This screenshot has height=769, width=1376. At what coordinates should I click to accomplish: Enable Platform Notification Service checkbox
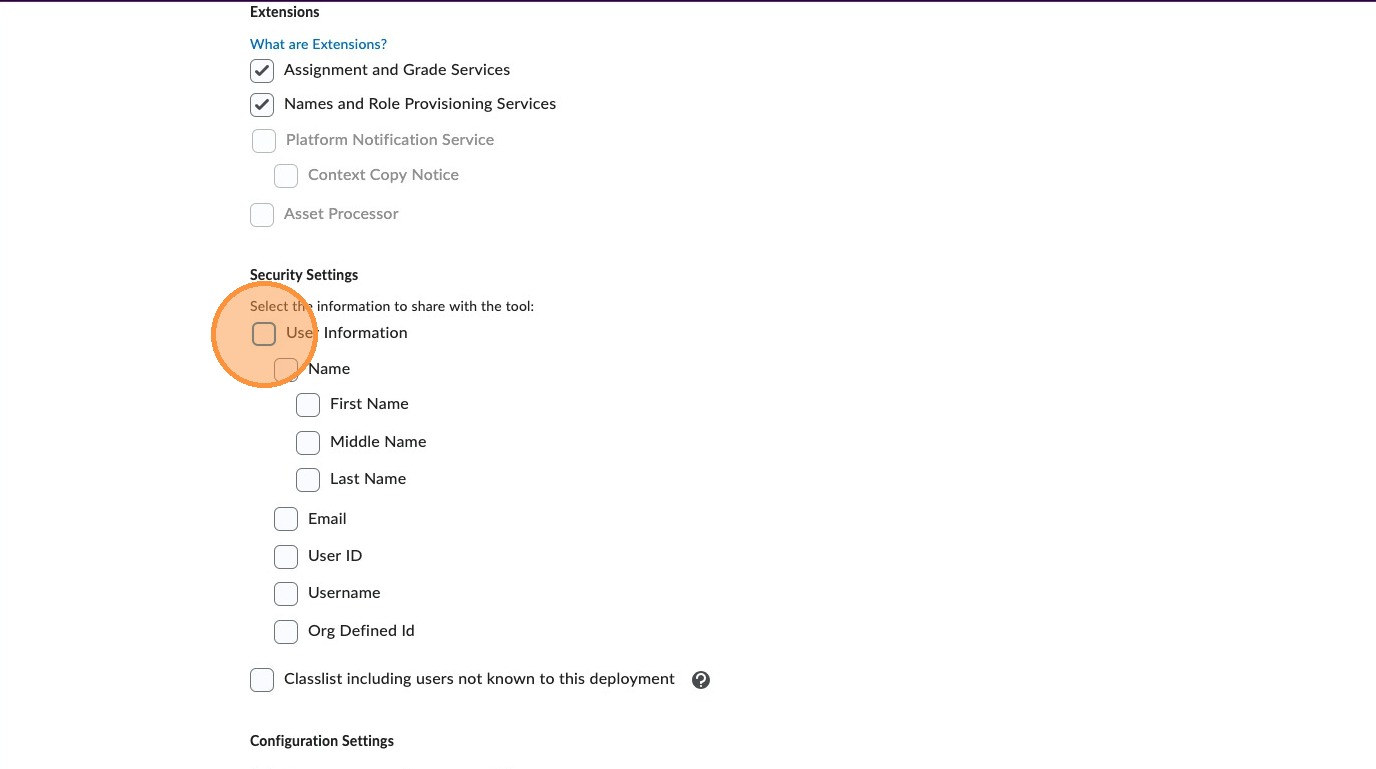click(x=264, y=141)
